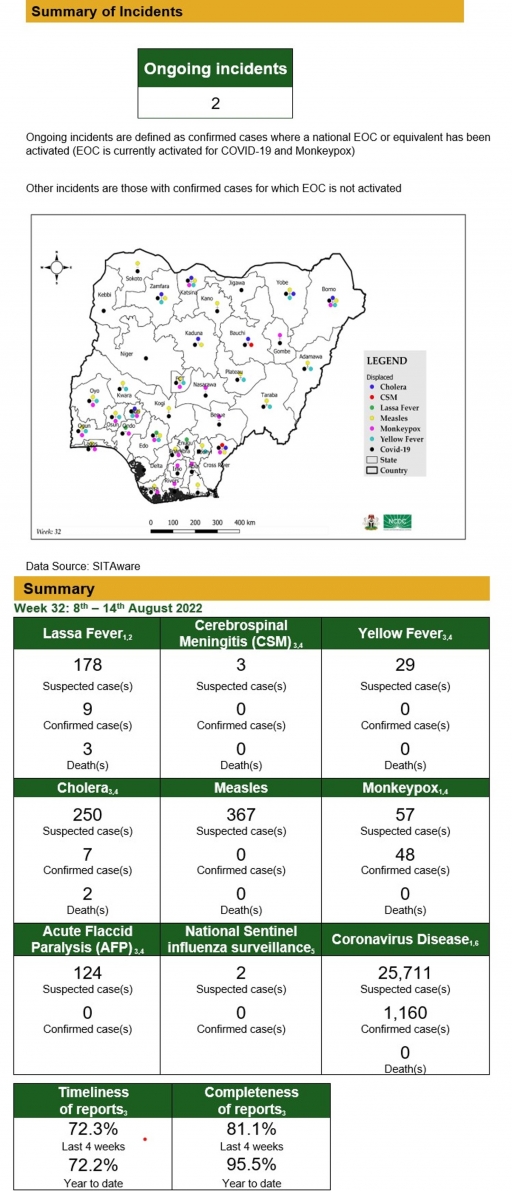Click the Cholera section header
This screenshot has height=1191, width=512.
click(x=87, y=788)
